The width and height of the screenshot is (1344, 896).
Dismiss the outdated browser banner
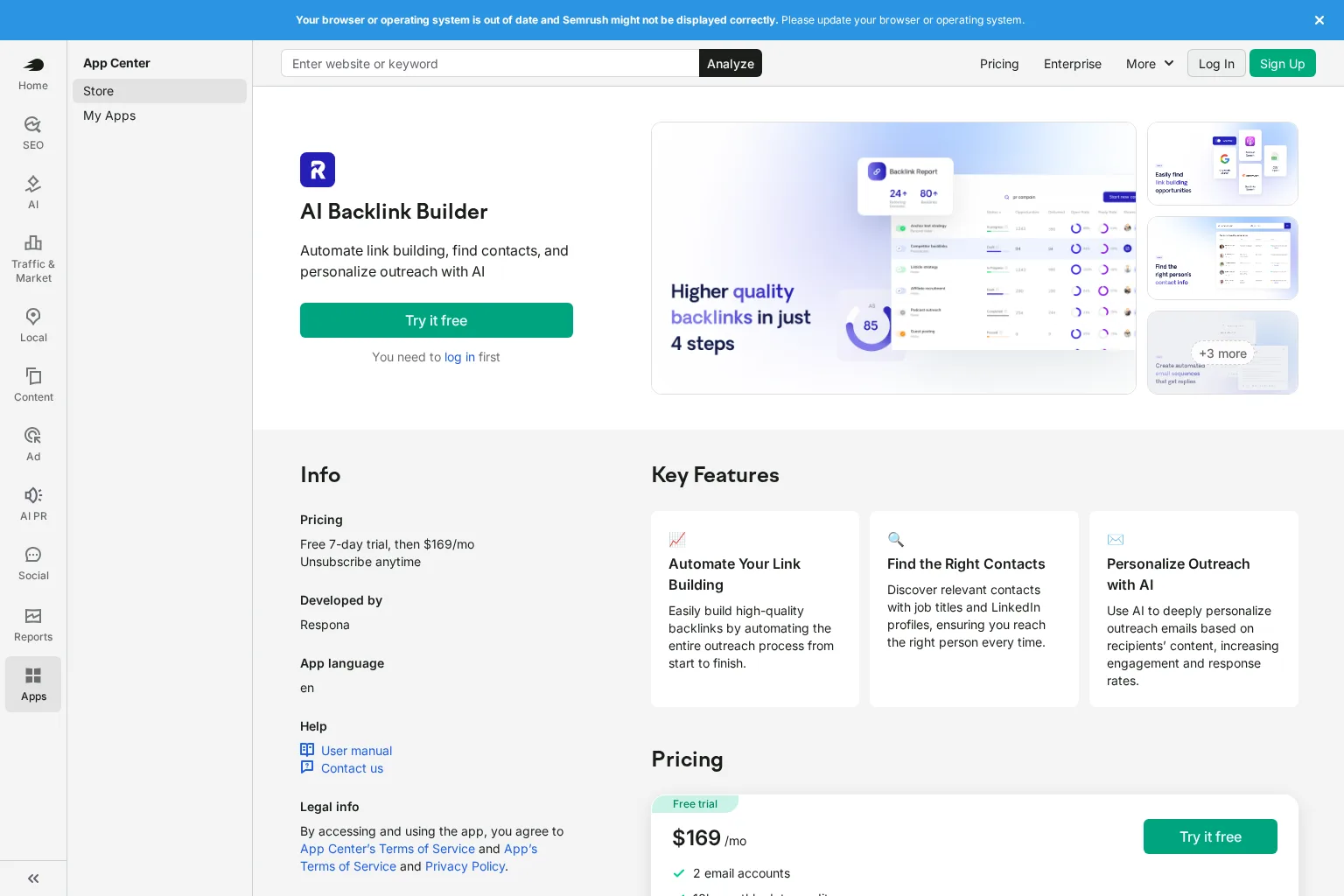1319,20
